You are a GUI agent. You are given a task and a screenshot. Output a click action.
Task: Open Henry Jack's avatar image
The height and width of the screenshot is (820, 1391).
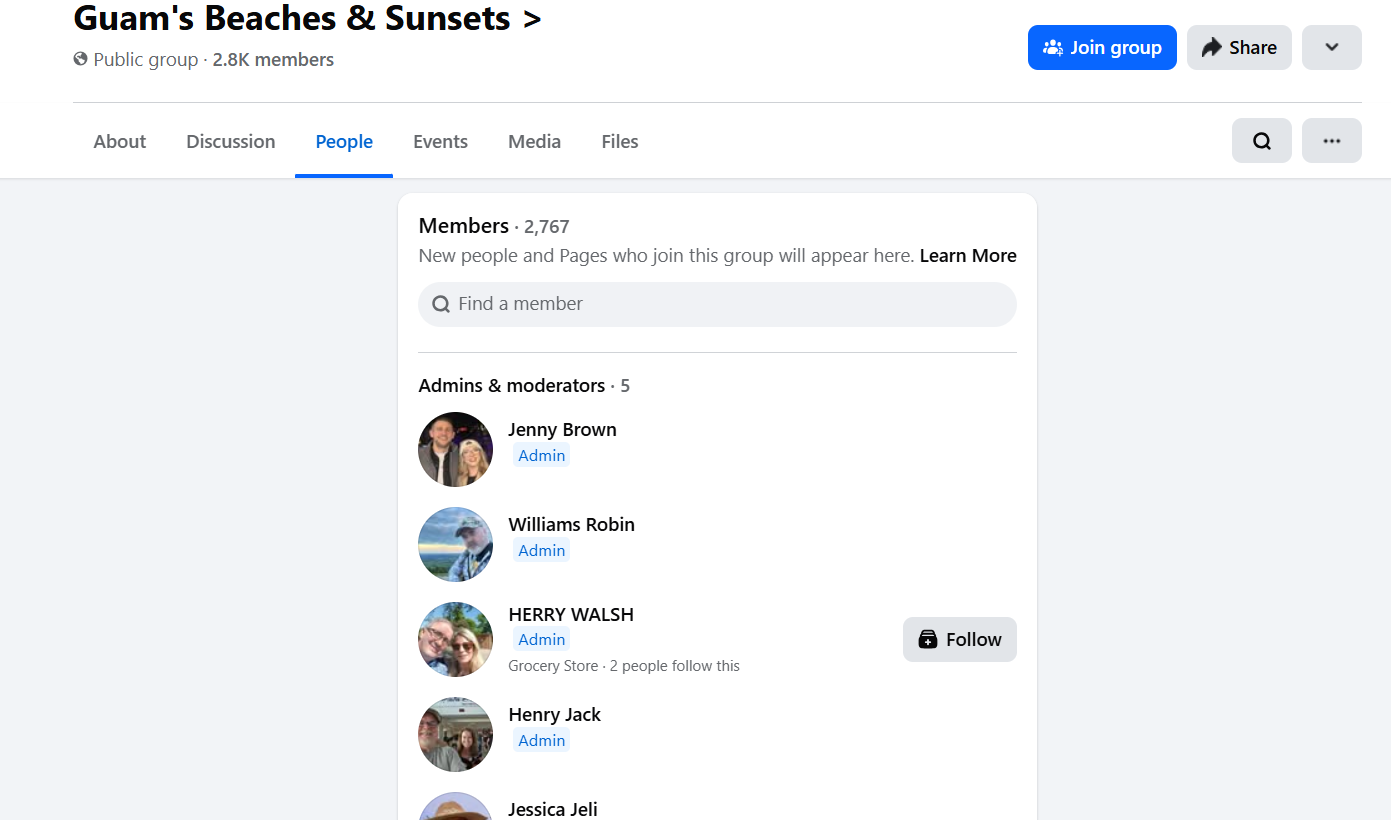tap(455, 734)
